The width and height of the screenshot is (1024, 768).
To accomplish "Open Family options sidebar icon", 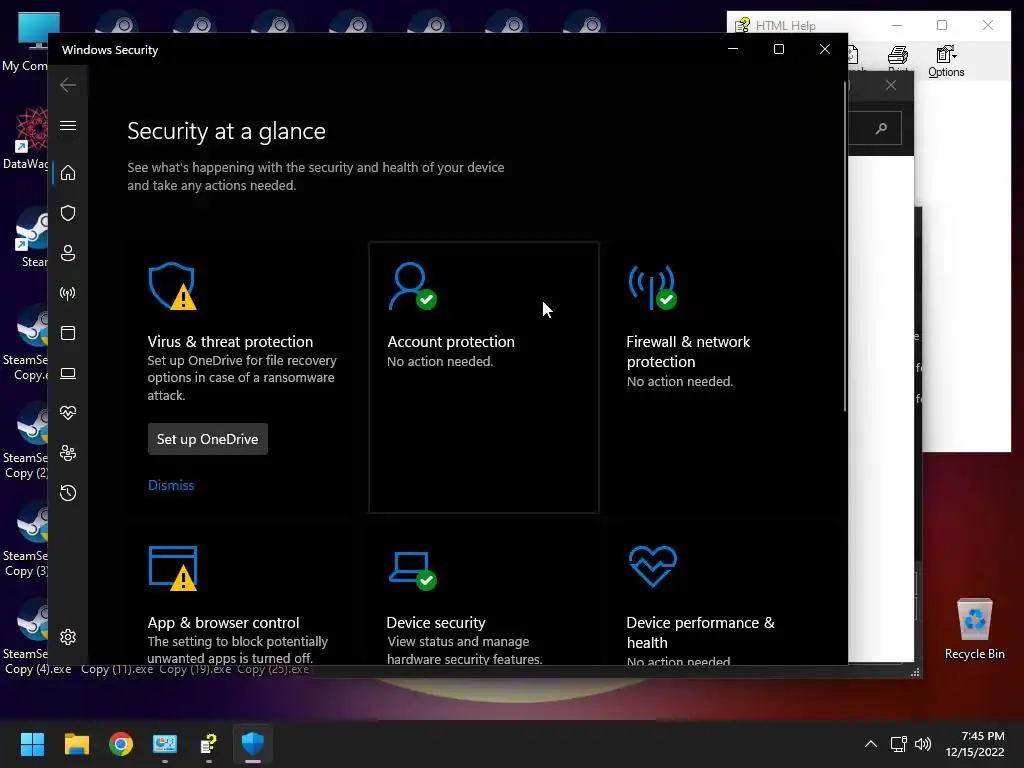I will pyautogui.click(x=68, y=453).
